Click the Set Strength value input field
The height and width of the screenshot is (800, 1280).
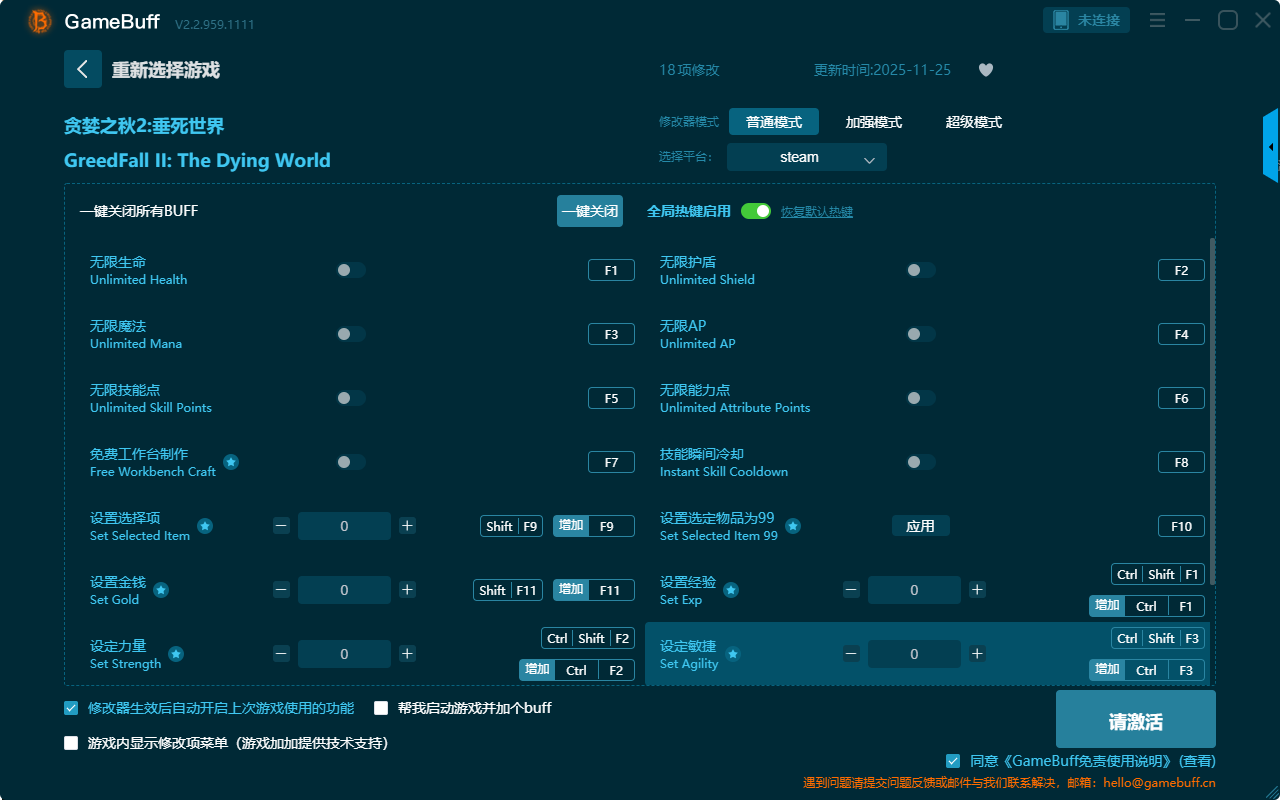pos(344,654)
